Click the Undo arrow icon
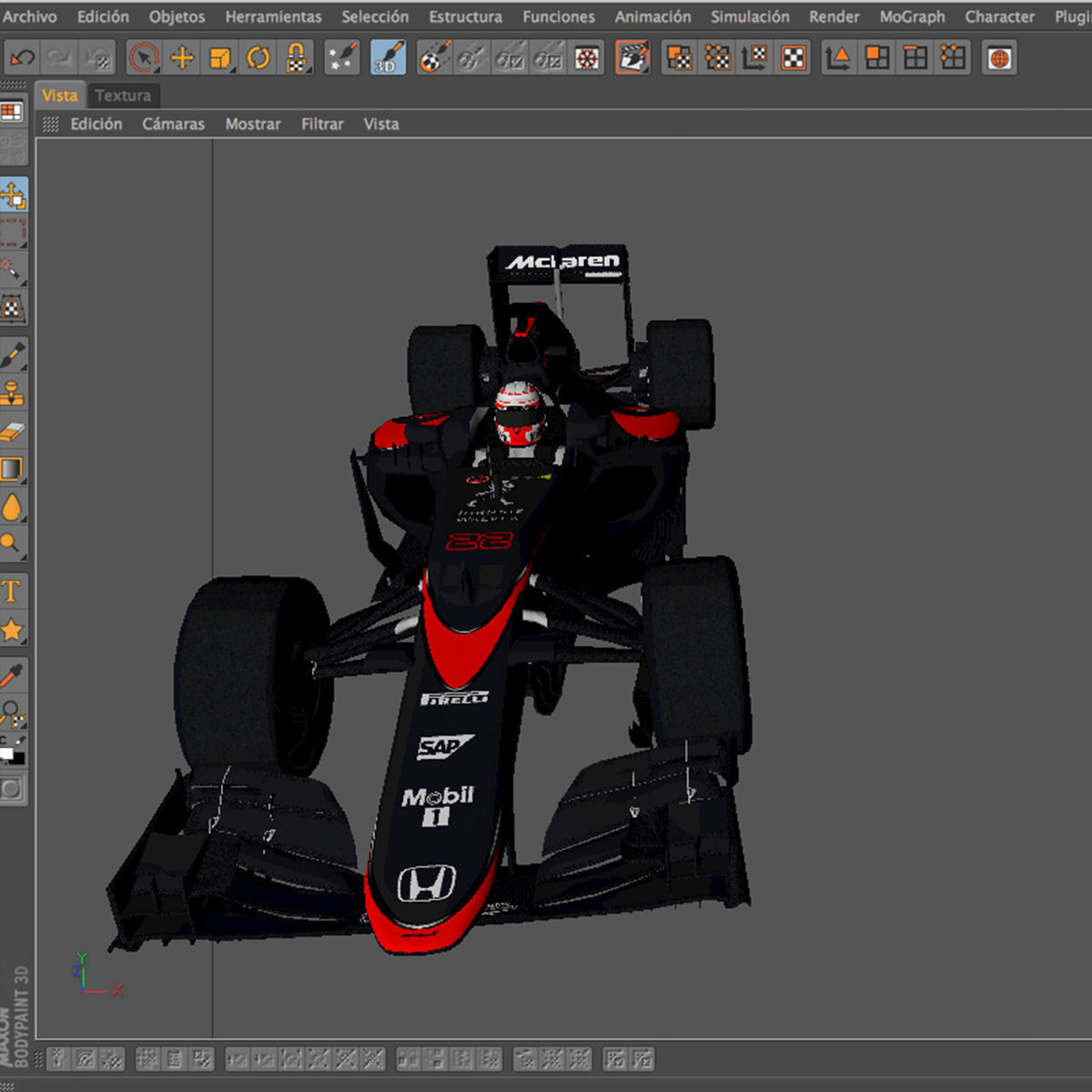Image resolution: width=1092 pixels, height=1092 pixels. click(23, 59)
